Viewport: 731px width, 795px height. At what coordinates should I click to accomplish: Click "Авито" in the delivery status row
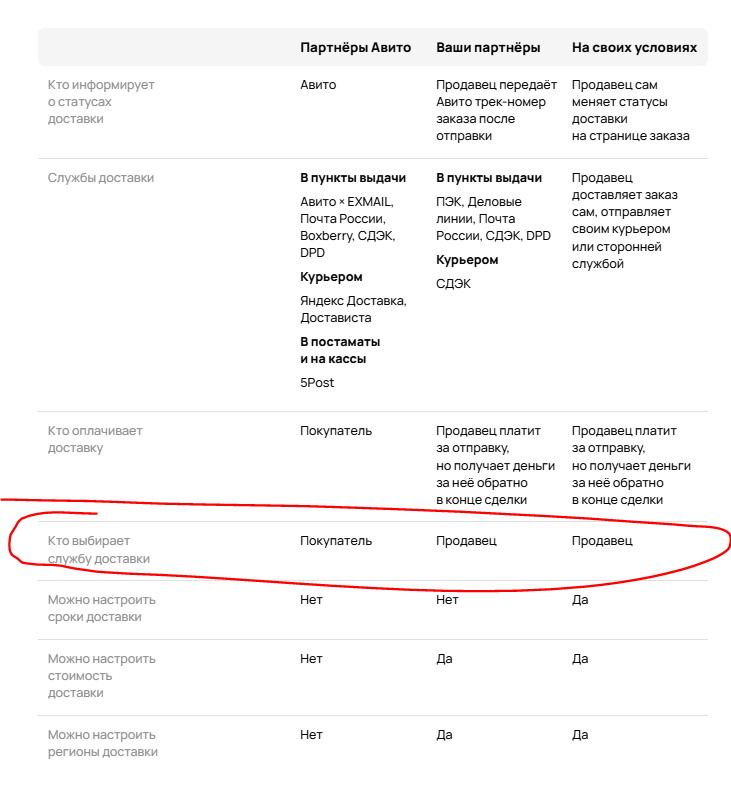pyautogui.click(x=318, y=86)
